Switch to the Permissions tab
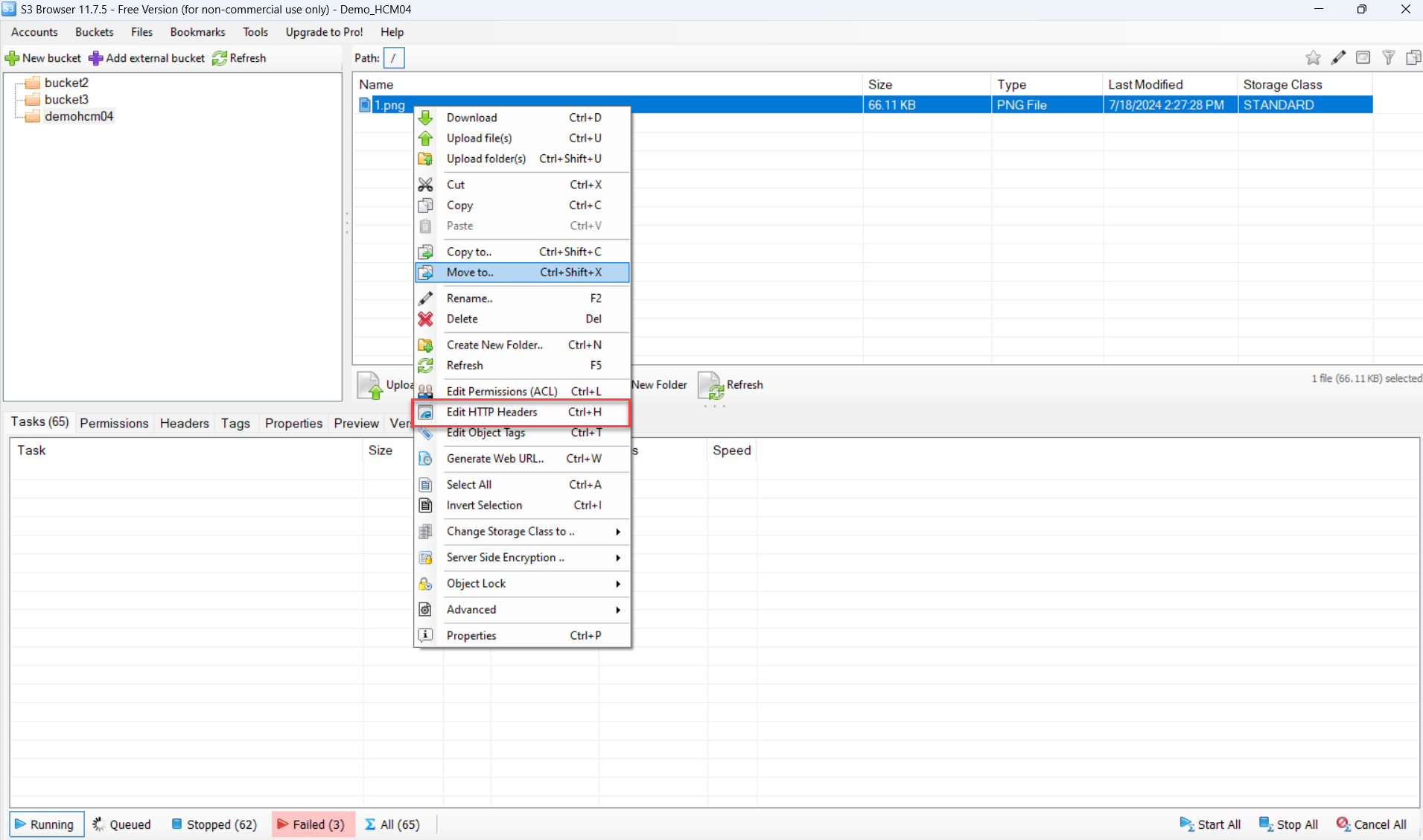This screenshot has width=1423, height=840. pyautogui.click(x=114, y=423)
